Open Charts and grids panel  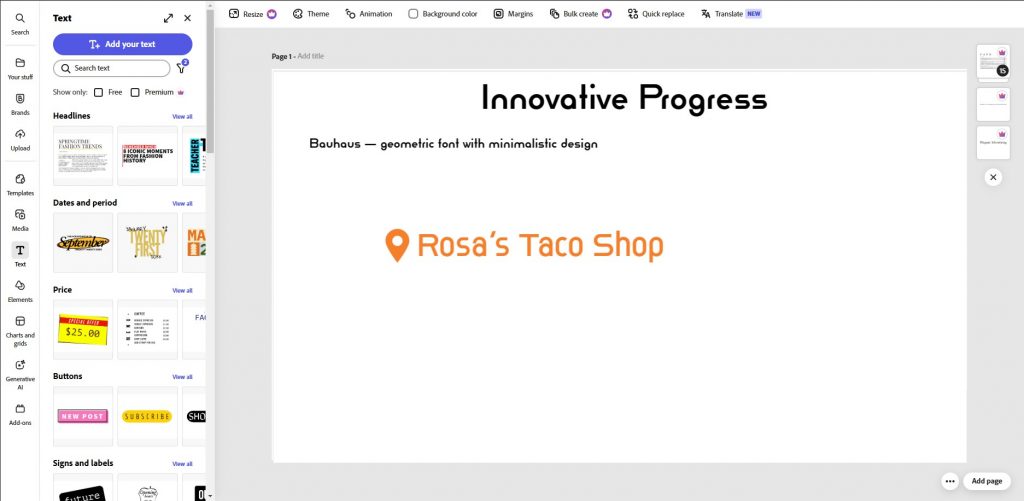pyautogui.click(x=20, y=331)
